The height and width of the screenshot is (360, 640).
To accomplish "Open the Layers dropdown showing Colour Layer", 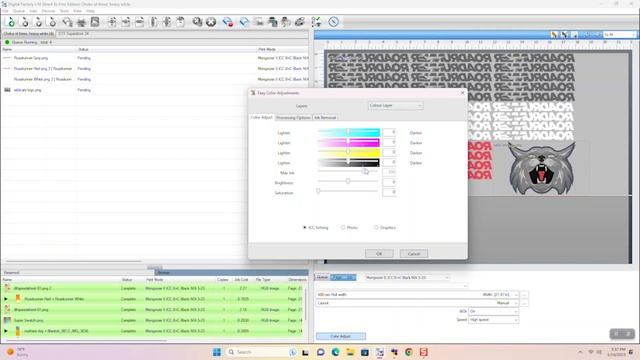I will click(x=396, y=106).
